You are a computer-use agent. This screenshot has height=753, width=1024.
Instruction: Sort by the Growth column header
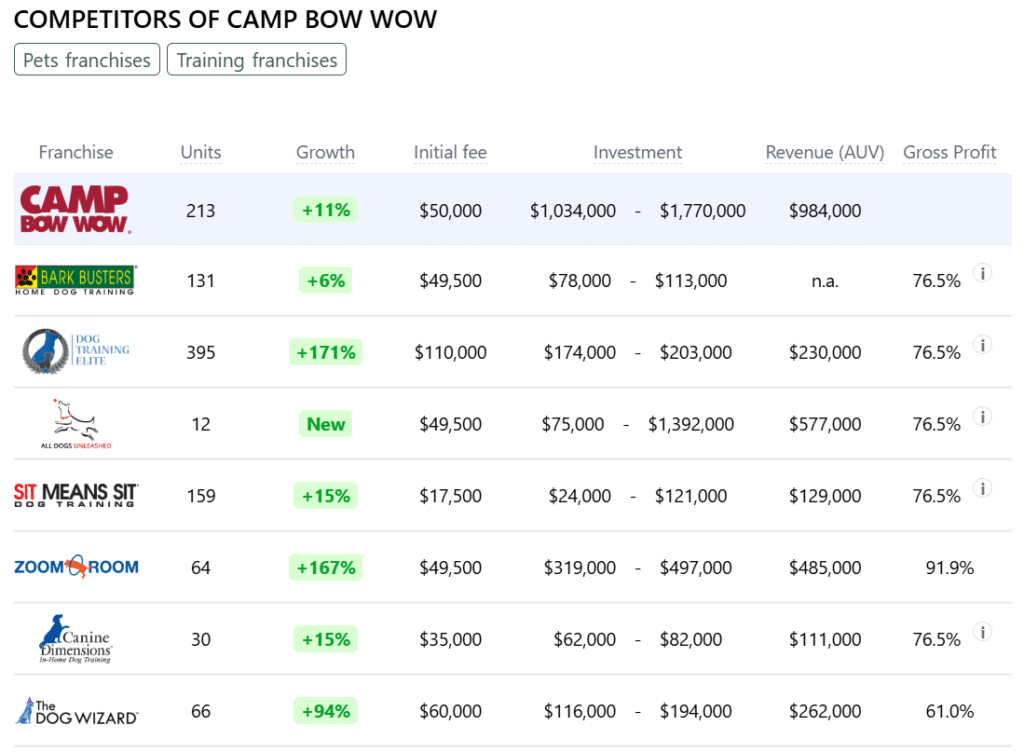[325, 152]
